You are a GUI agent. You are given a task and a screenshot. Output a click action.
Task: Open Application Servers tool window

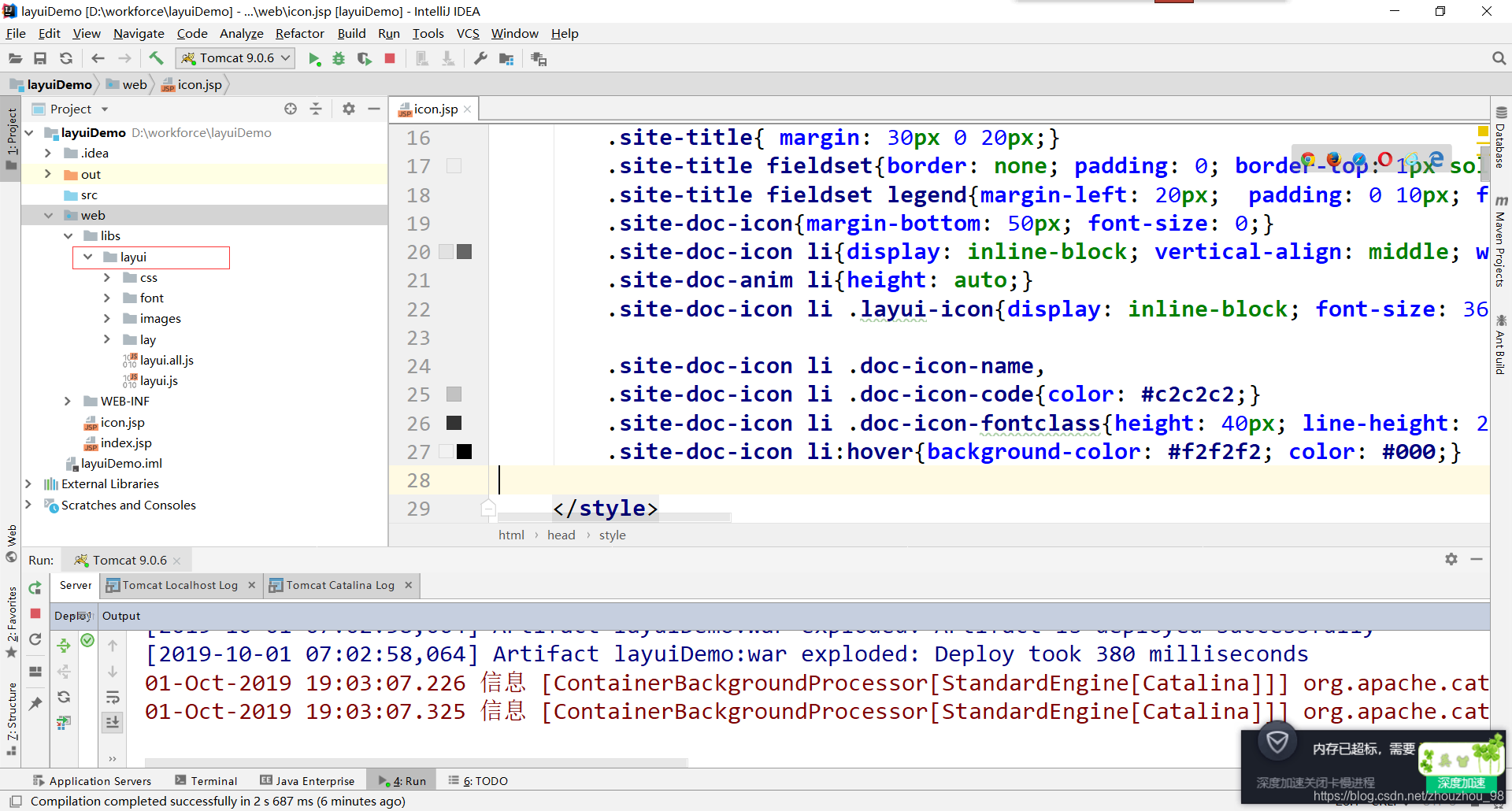pyautogui.click(x=92, y=781)
